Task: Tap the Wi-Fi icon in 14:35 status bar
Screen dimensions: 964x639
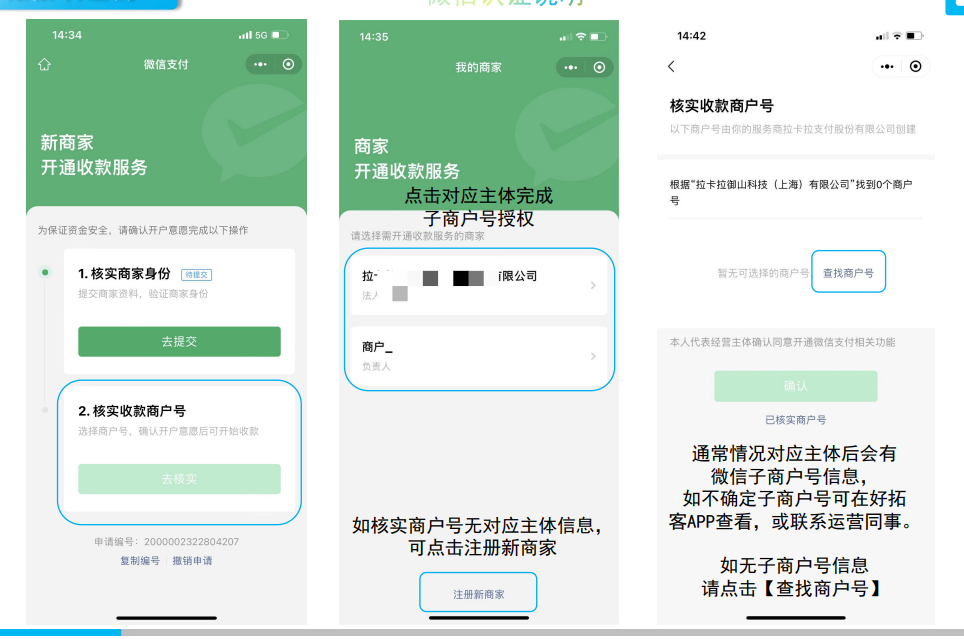Action: [580, 37]
